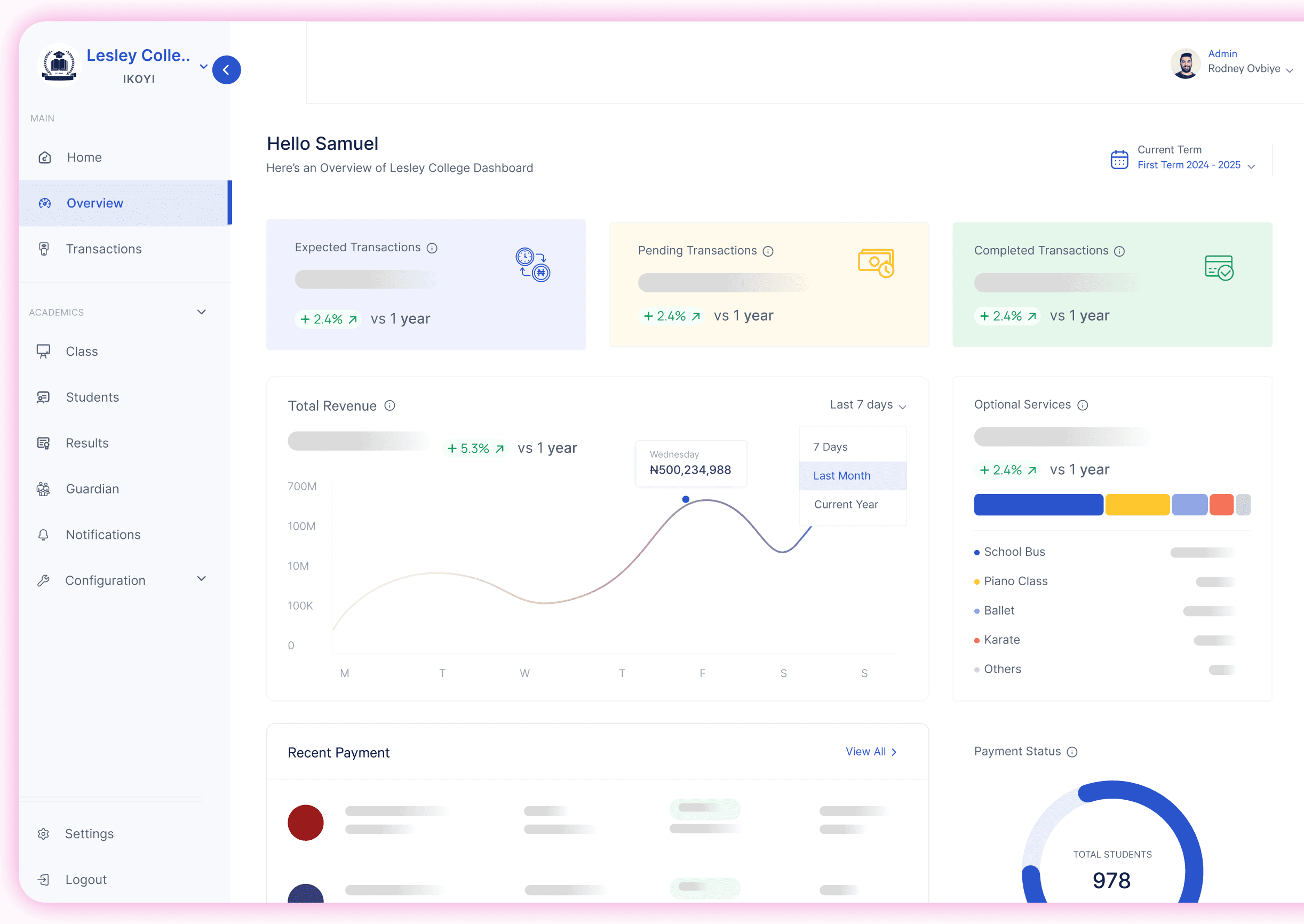Open the Students section icon

45,397
